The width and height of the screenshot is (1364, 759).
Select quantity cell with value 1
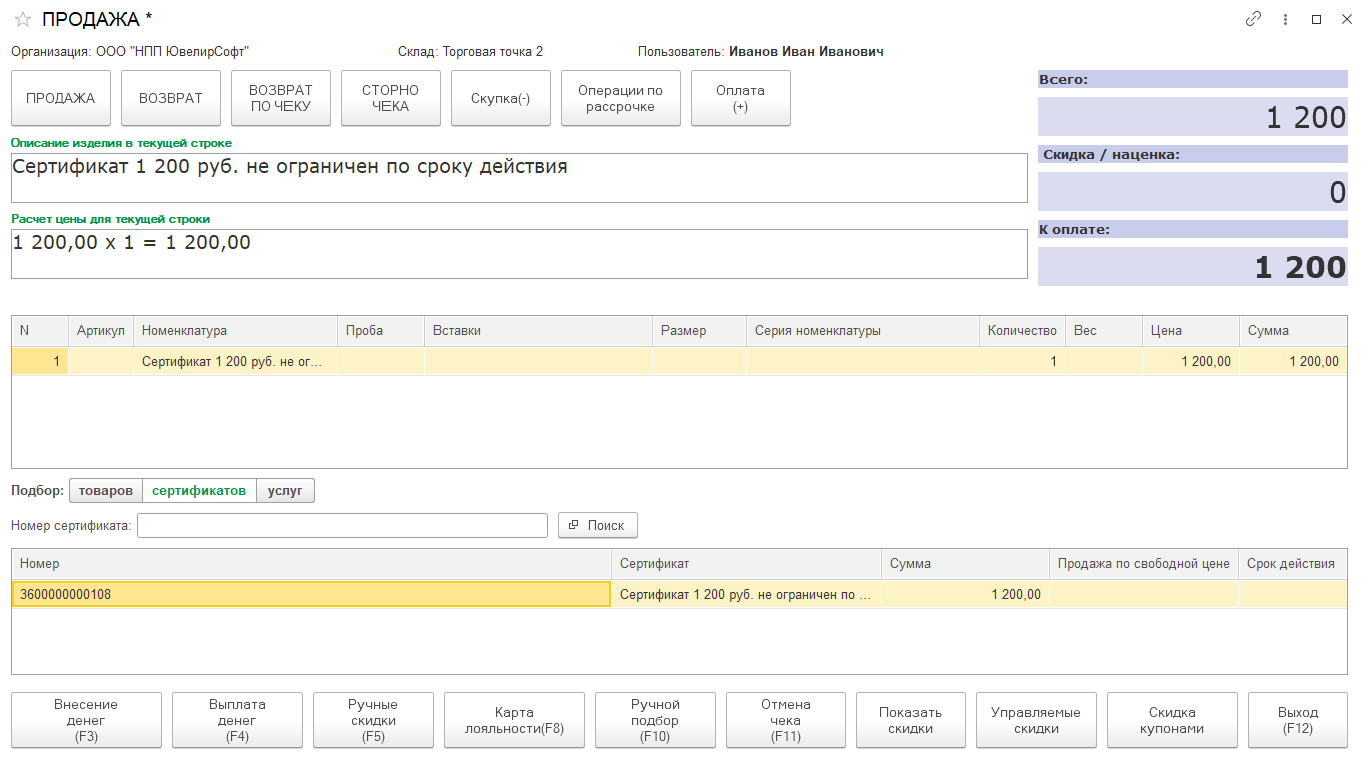[1022, 361]
